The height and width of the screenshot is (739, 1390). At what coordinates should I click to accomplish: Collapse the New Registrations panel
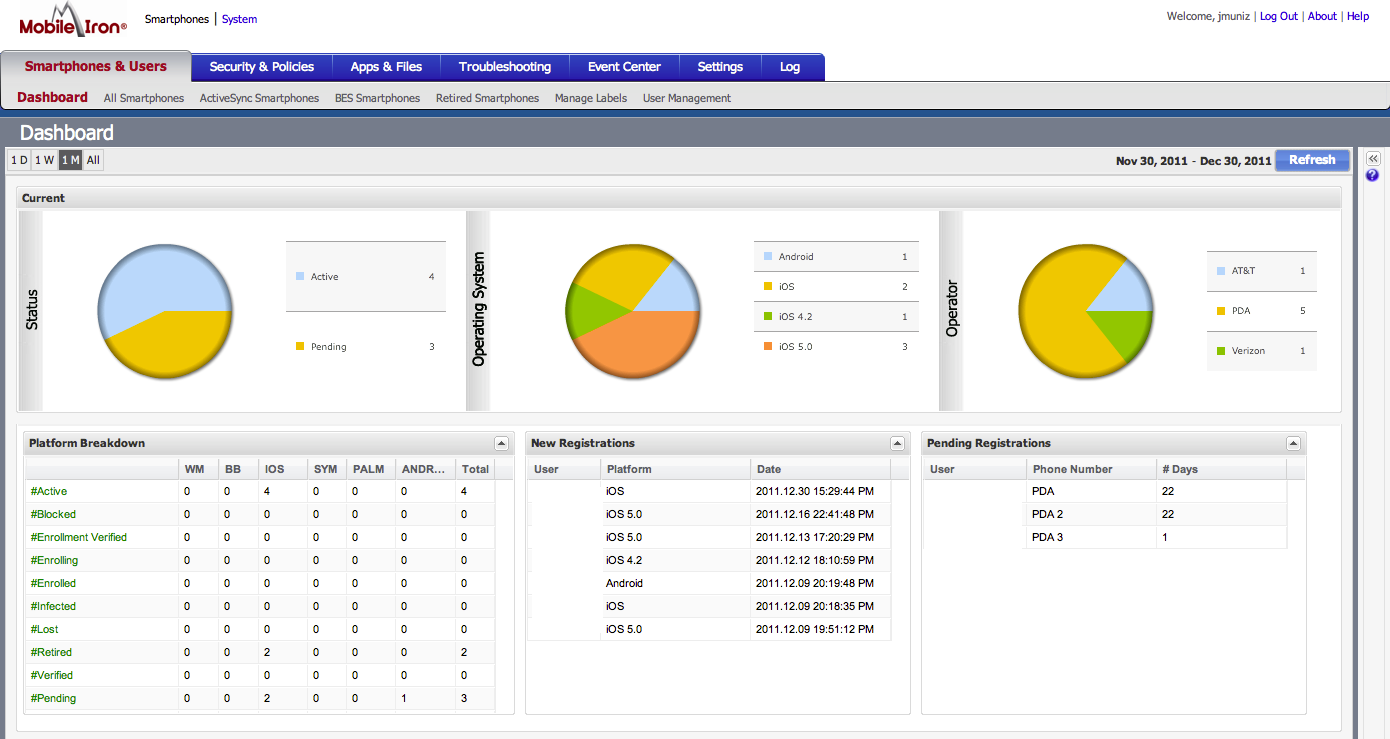(897, 443)
